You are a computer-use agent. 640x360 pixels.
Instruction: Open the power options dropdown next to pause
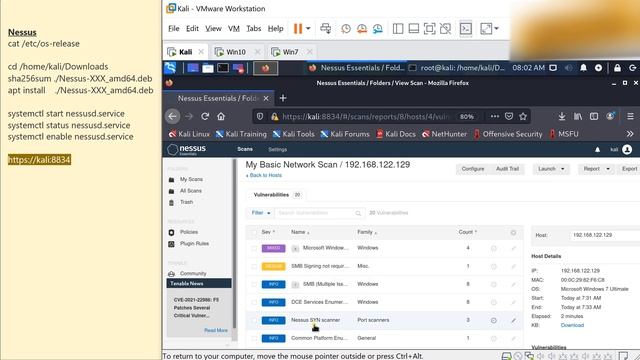308,29
